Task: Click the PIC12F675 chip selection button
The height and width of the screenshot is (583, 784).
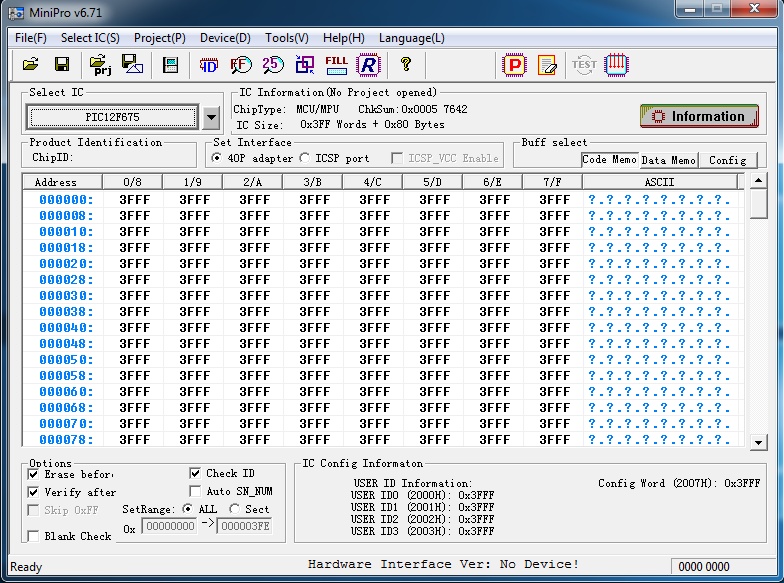Action: coord(112,118)
